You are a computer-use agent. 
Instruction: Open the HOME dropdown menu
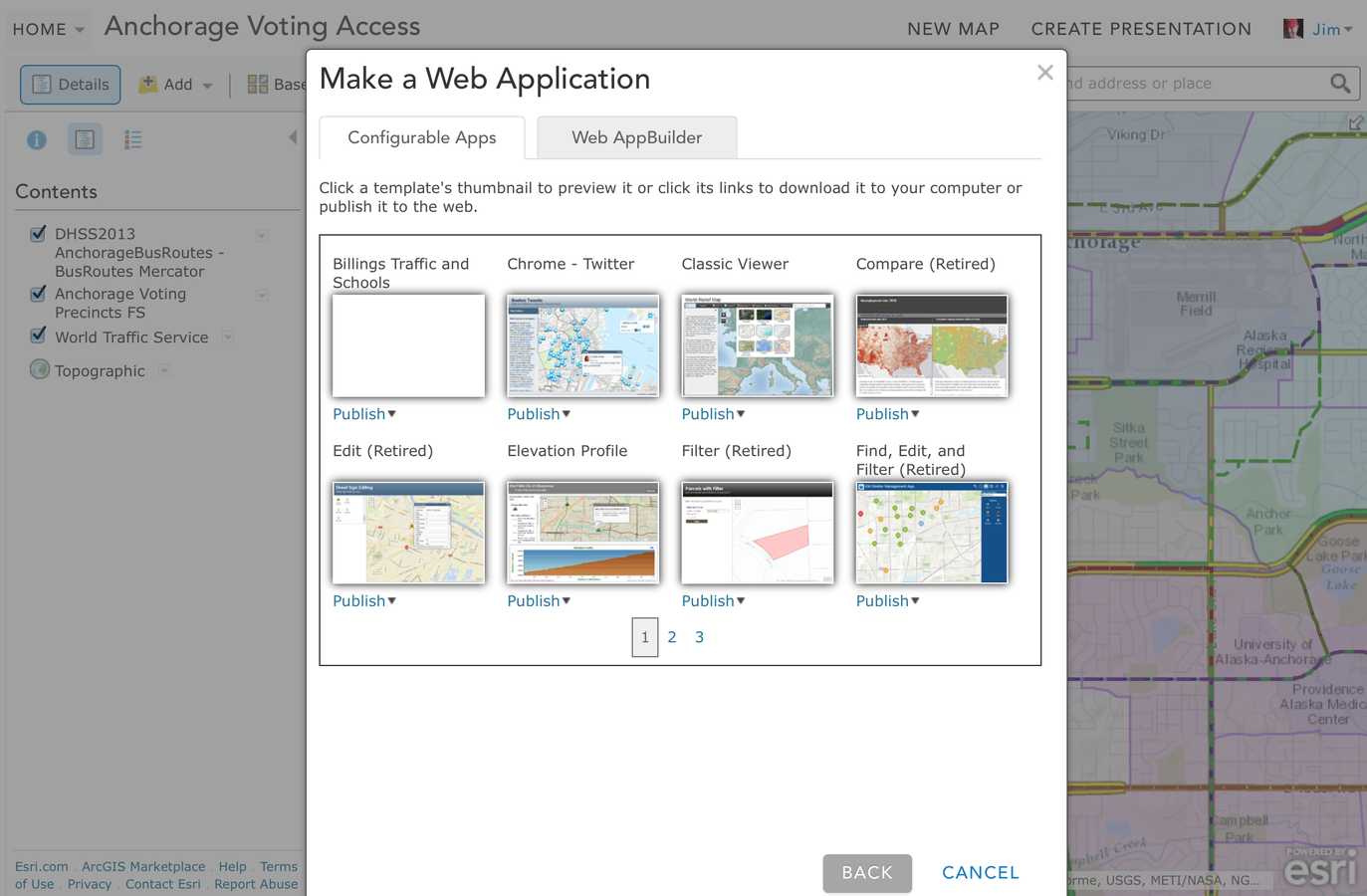[49, 29]
